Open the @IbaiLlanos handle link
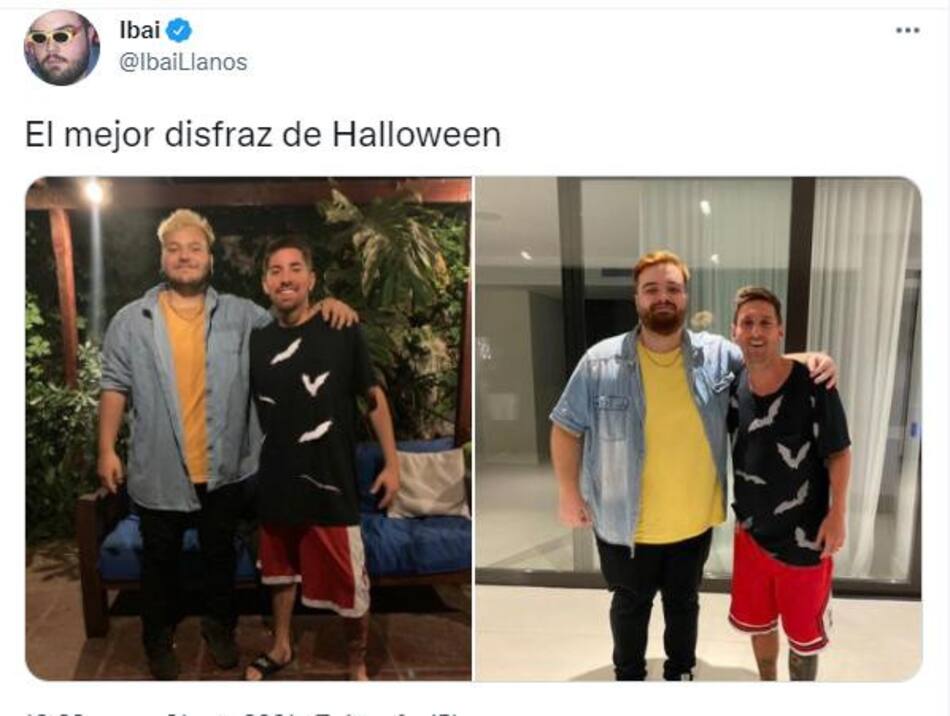950x716 pixels. tap(183, 62)
